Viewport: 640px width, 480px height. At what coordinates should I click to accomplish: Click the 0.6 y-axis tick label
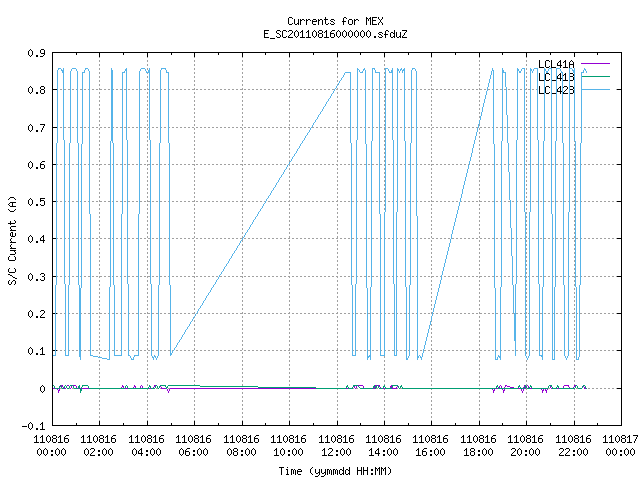click(x=36, y=165)
